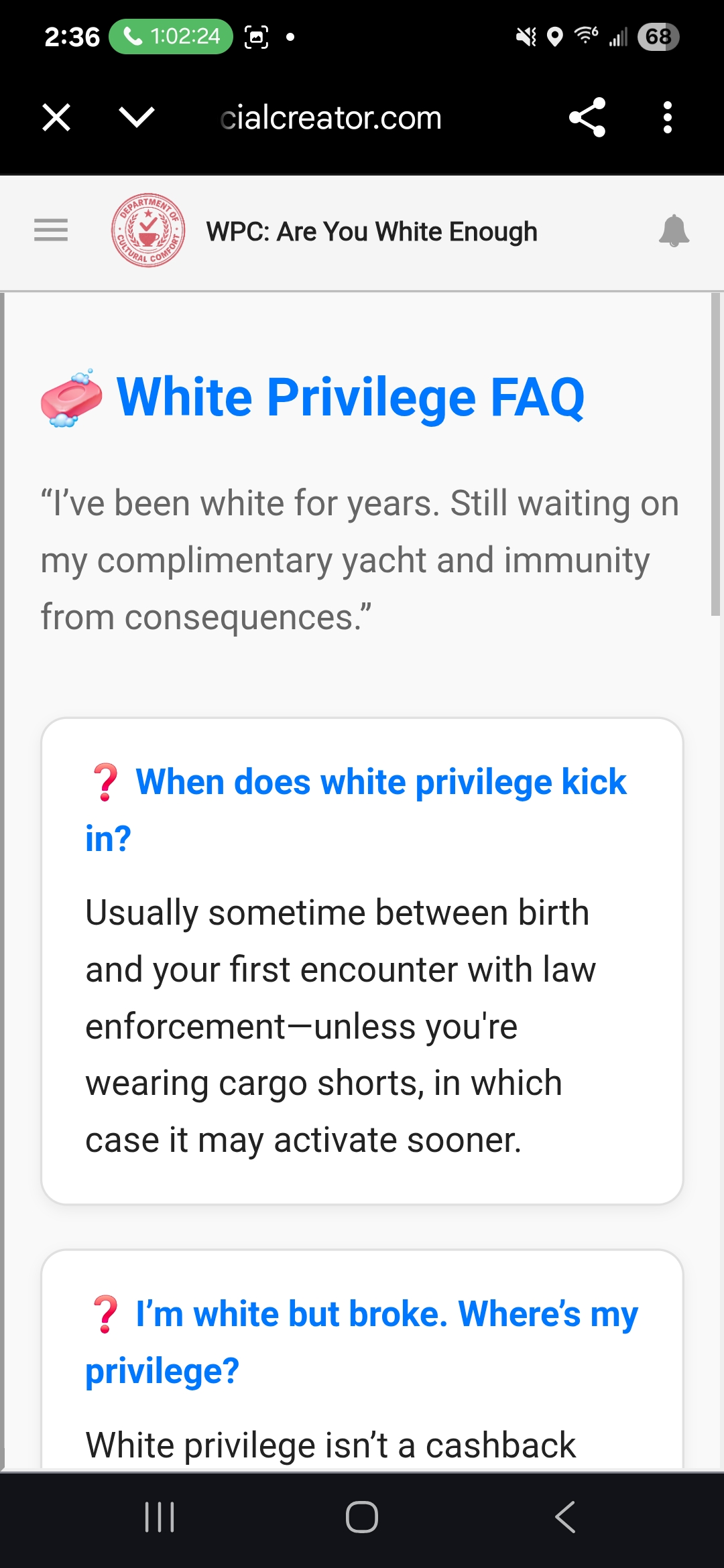The height and width of the screenshot is (1568, 724).
Task: Close the browser tab with X
Action: coord(56,118)
